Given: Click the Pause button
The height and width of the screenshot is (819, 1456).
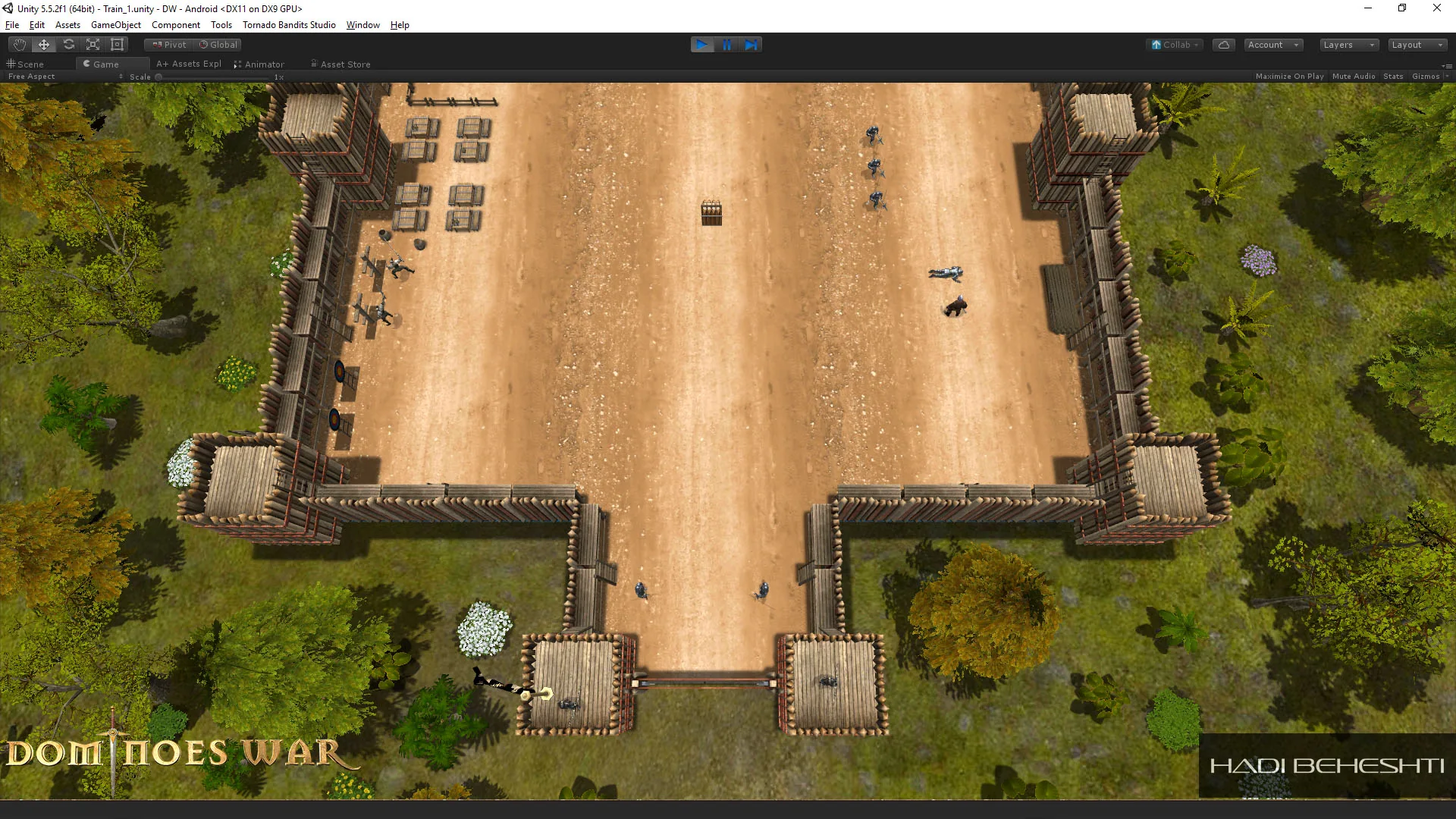Looking at the screenshot, I should (x=726, y=45).
